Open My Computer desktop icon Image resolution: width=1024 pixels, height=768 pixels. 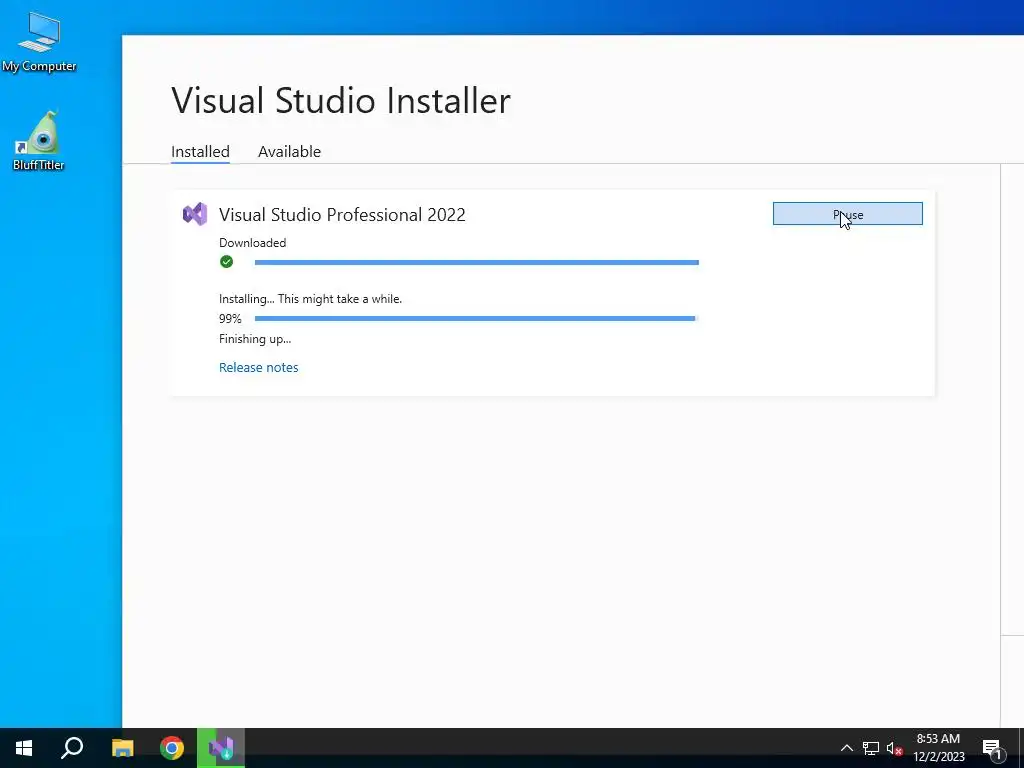pos(39,42)
